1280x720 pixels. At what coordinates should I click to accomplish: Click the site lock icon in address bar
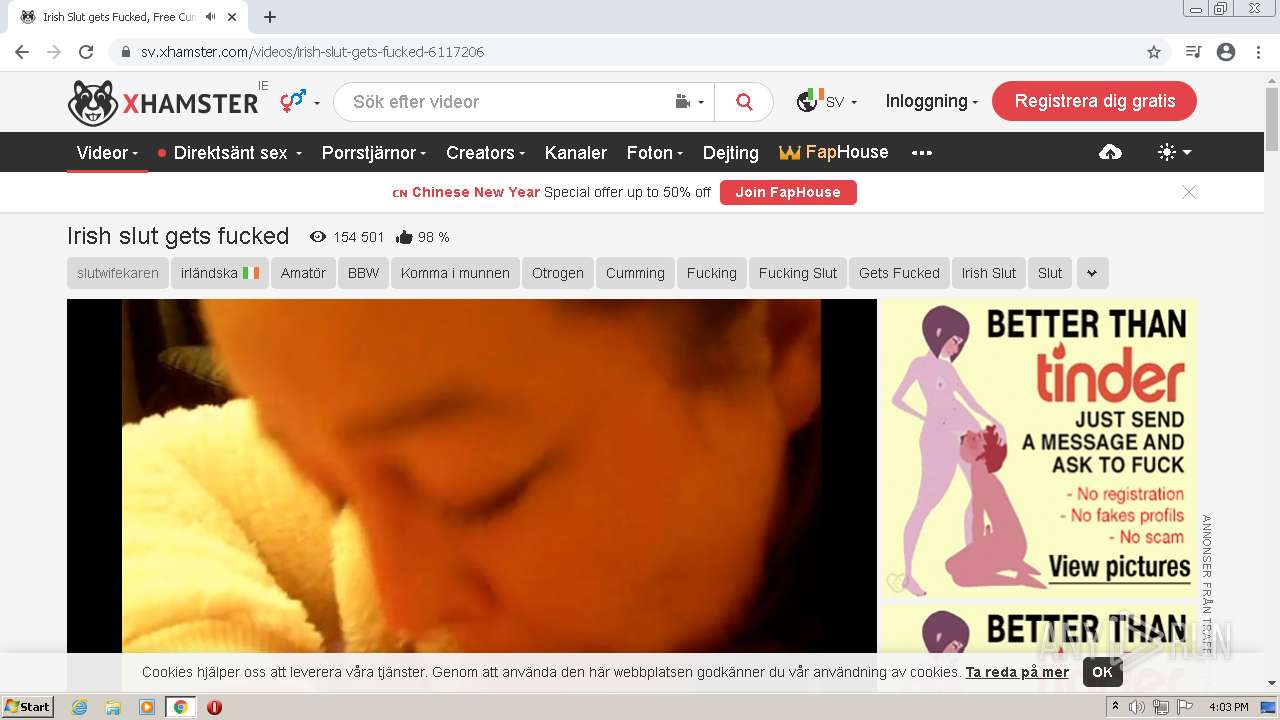tap(125, 52)
